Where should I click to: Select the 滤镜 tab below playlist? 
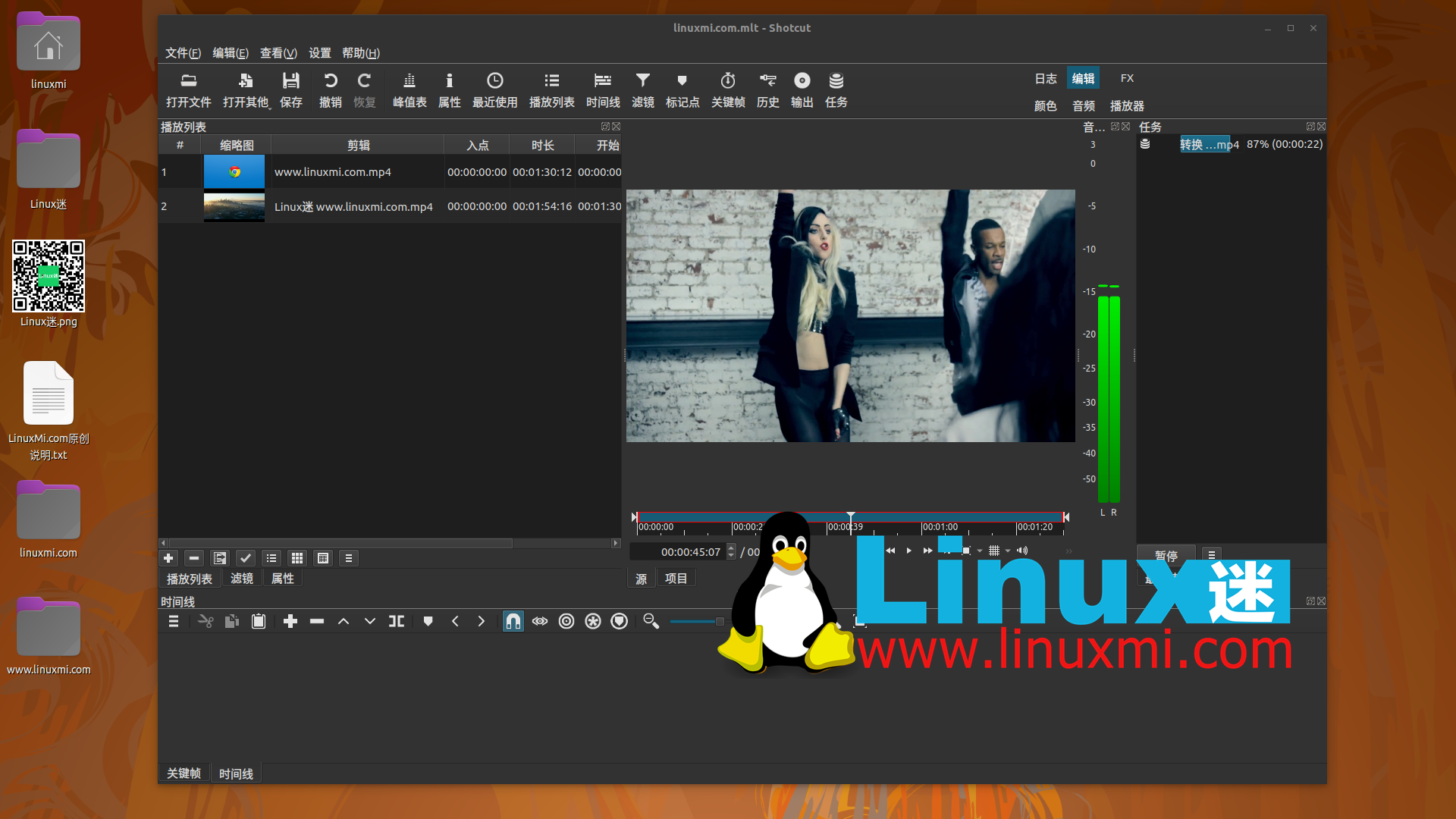[x=242, y=579]
